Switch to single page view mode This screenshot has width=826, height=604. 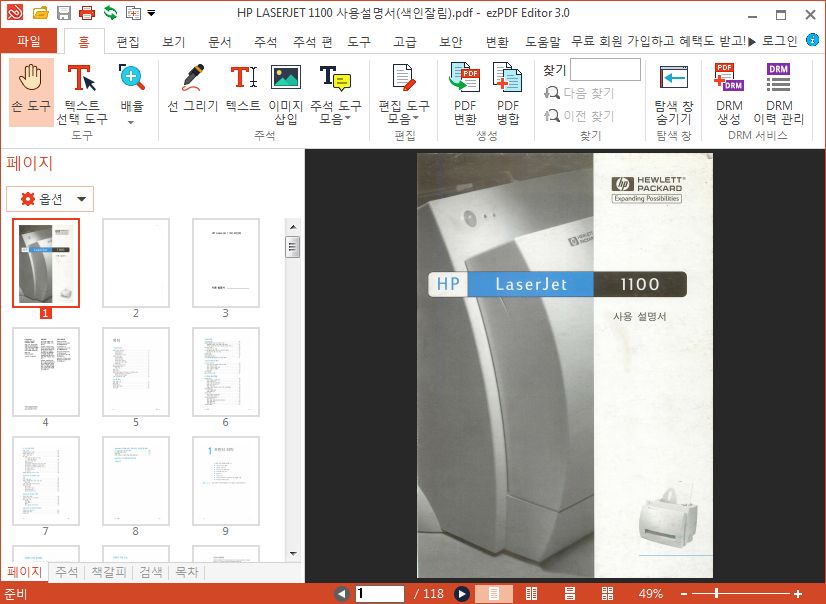(494, 594)
